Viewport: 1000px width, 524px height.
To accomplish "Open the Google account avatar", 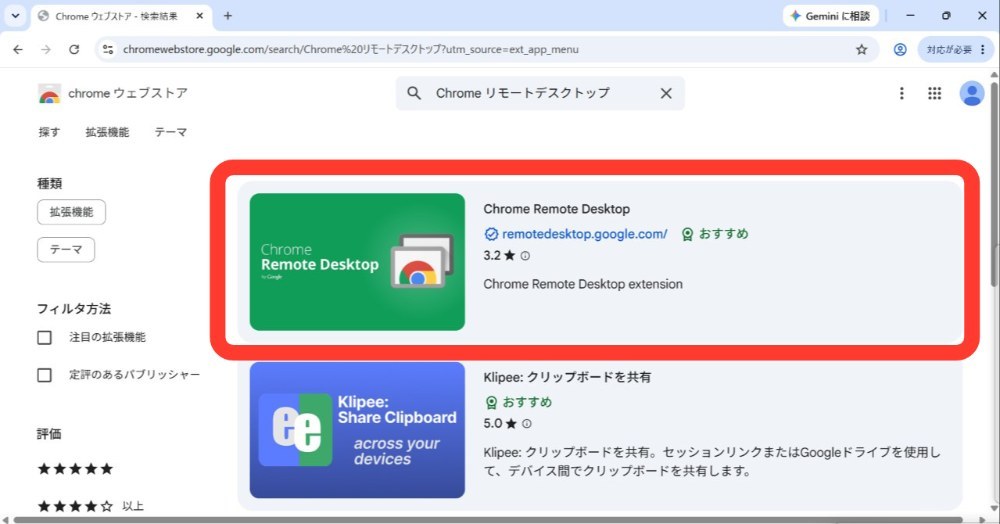I will click(972, 94).
